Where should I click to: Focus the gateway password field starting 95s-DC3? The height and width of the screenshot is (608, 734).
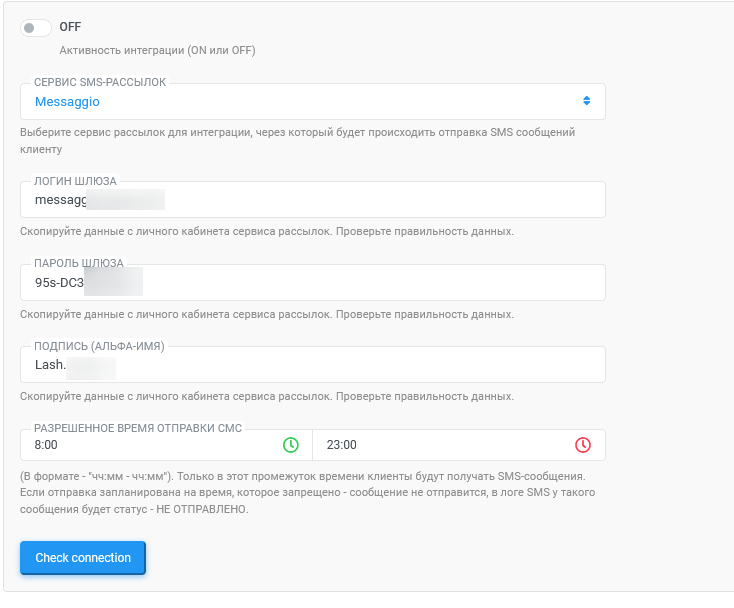[x=313, y=283]
